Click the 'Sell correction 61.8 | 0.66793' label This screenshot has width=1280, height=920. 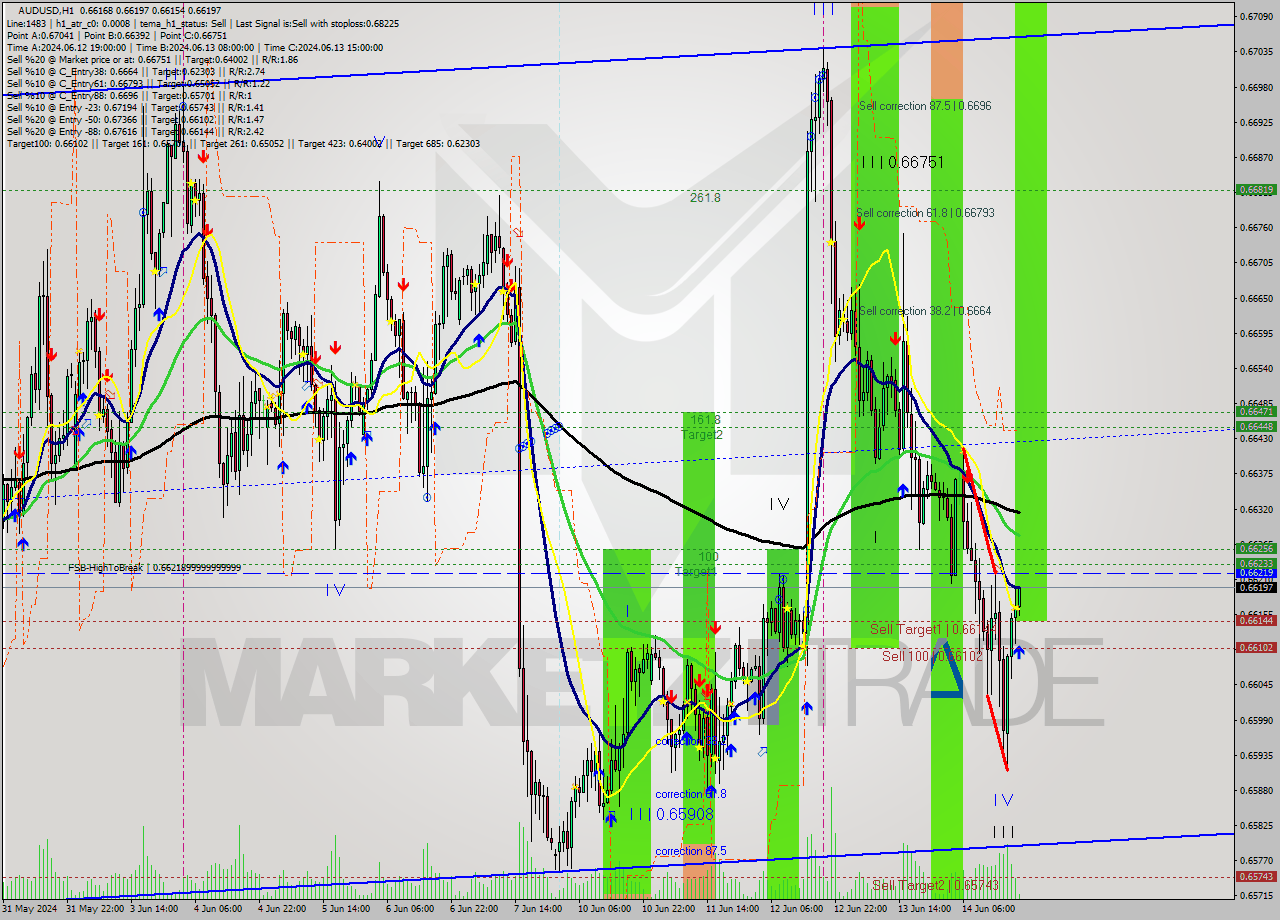(925, 212)
